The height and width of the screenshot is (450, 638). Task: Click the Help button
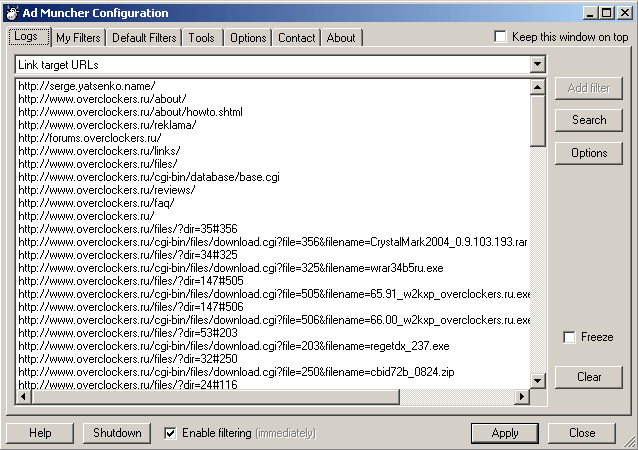click(x=40, y=433)
